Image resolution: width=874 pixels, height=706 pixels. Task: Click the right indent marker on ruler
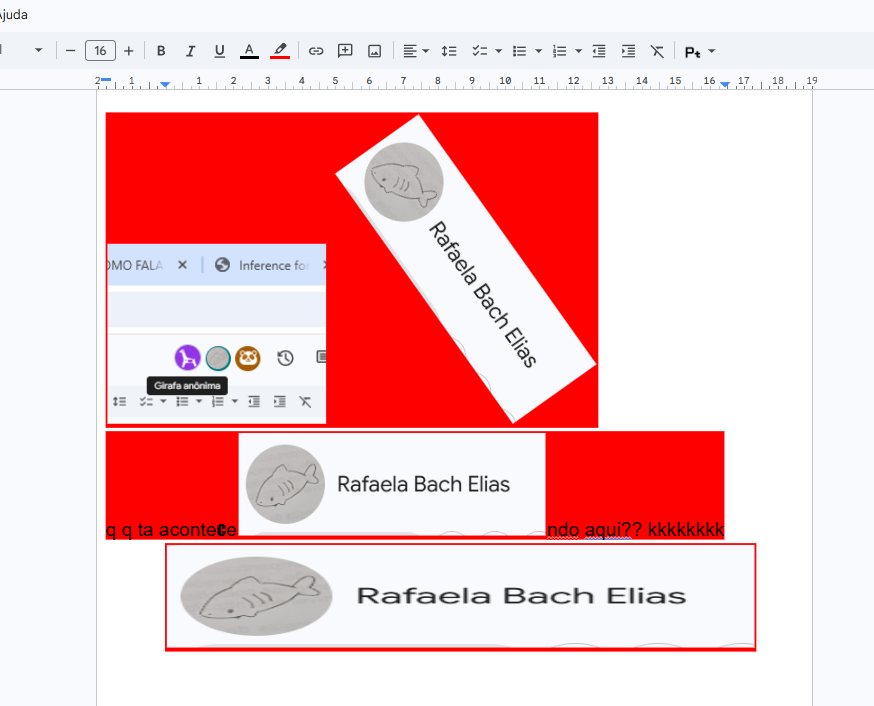click(725, 85)
